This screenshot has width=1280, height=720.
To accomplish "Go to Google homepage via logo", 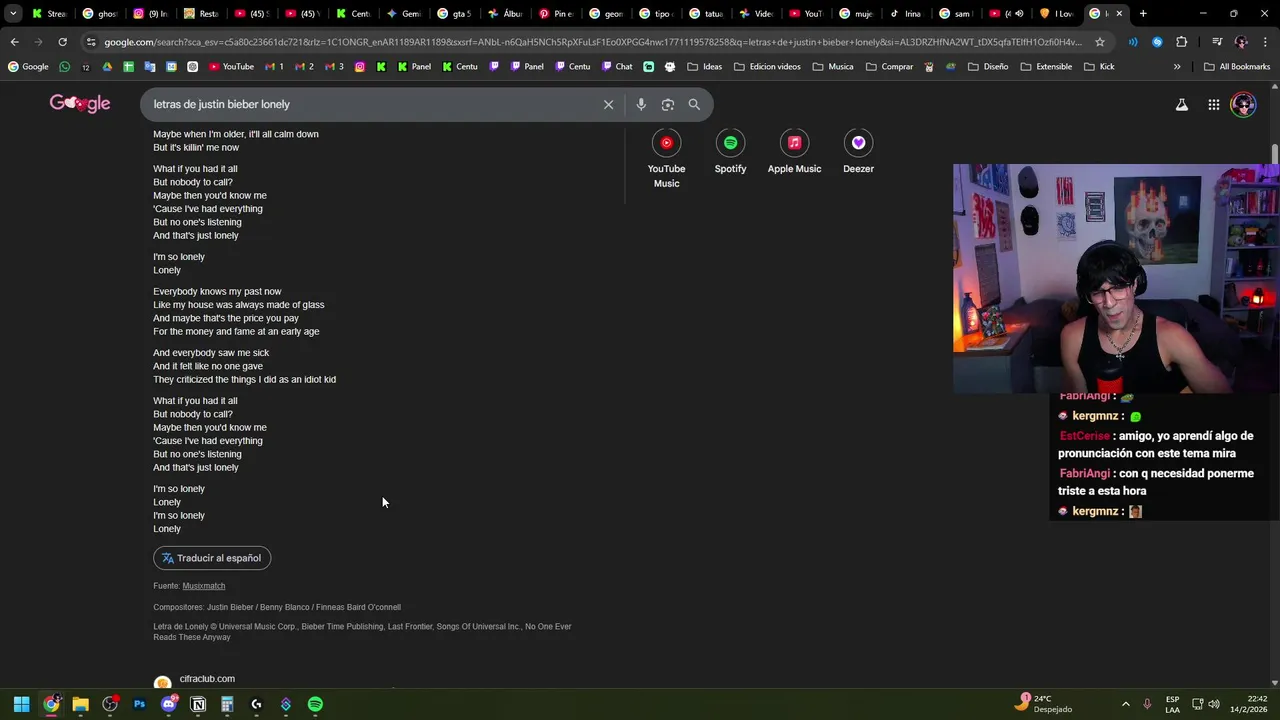I will click(x=80, y=104).
